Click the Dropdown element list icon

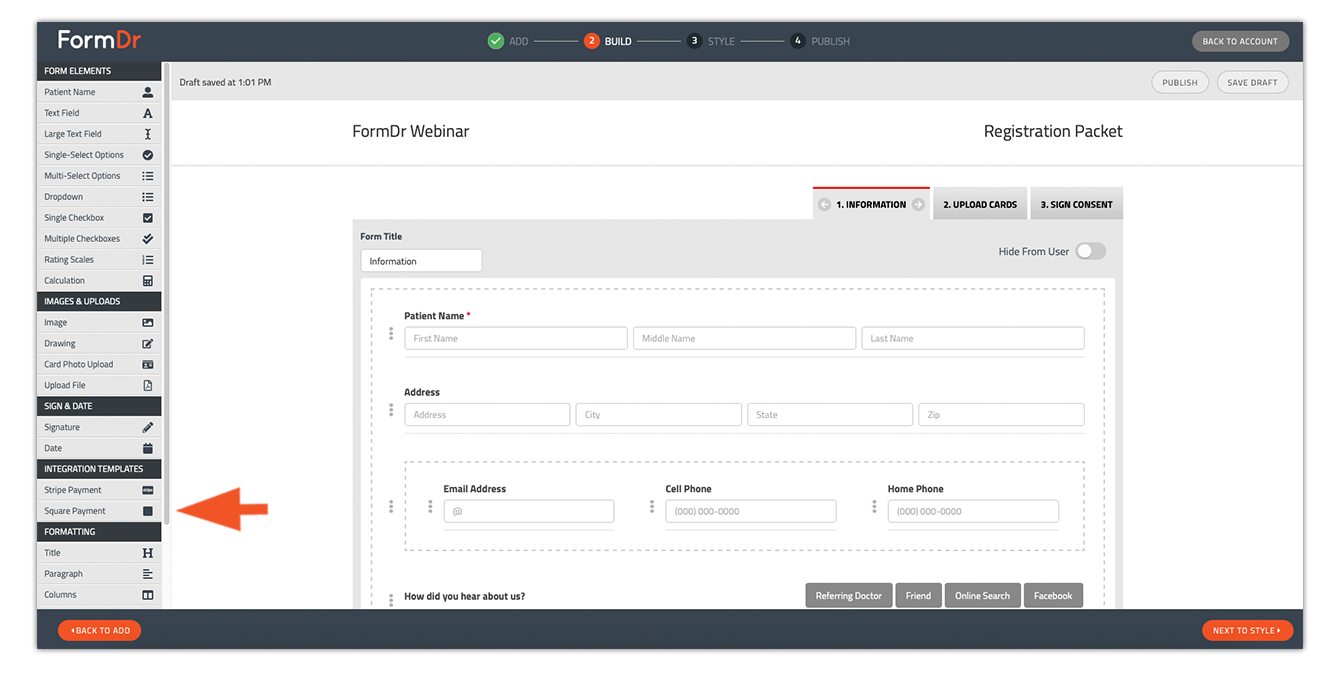148,197
